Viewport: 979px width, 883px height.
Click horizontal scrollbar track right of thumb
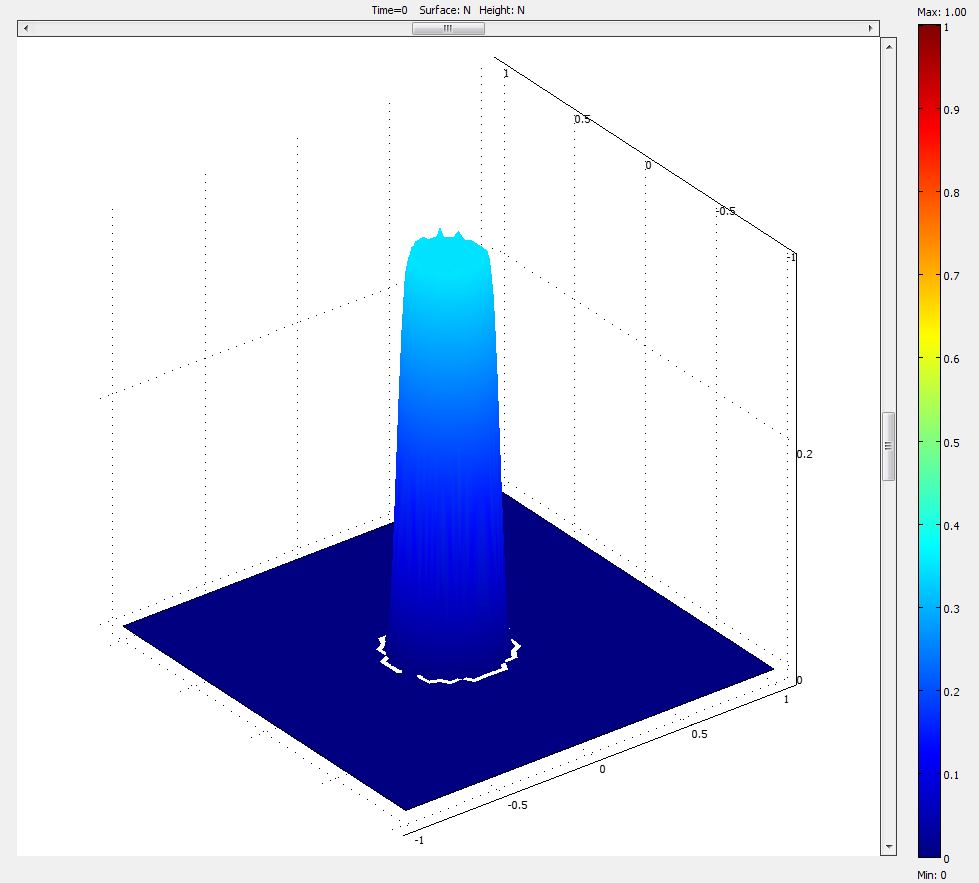point(670,29)
